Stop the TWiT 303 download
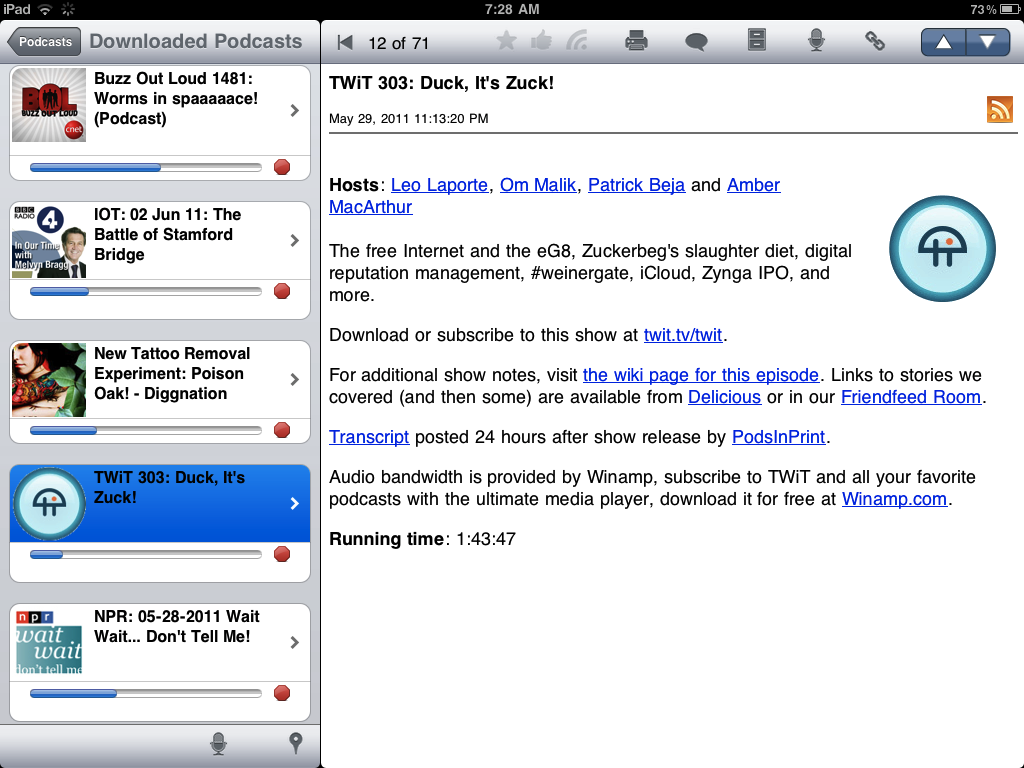 click(282, 554)
